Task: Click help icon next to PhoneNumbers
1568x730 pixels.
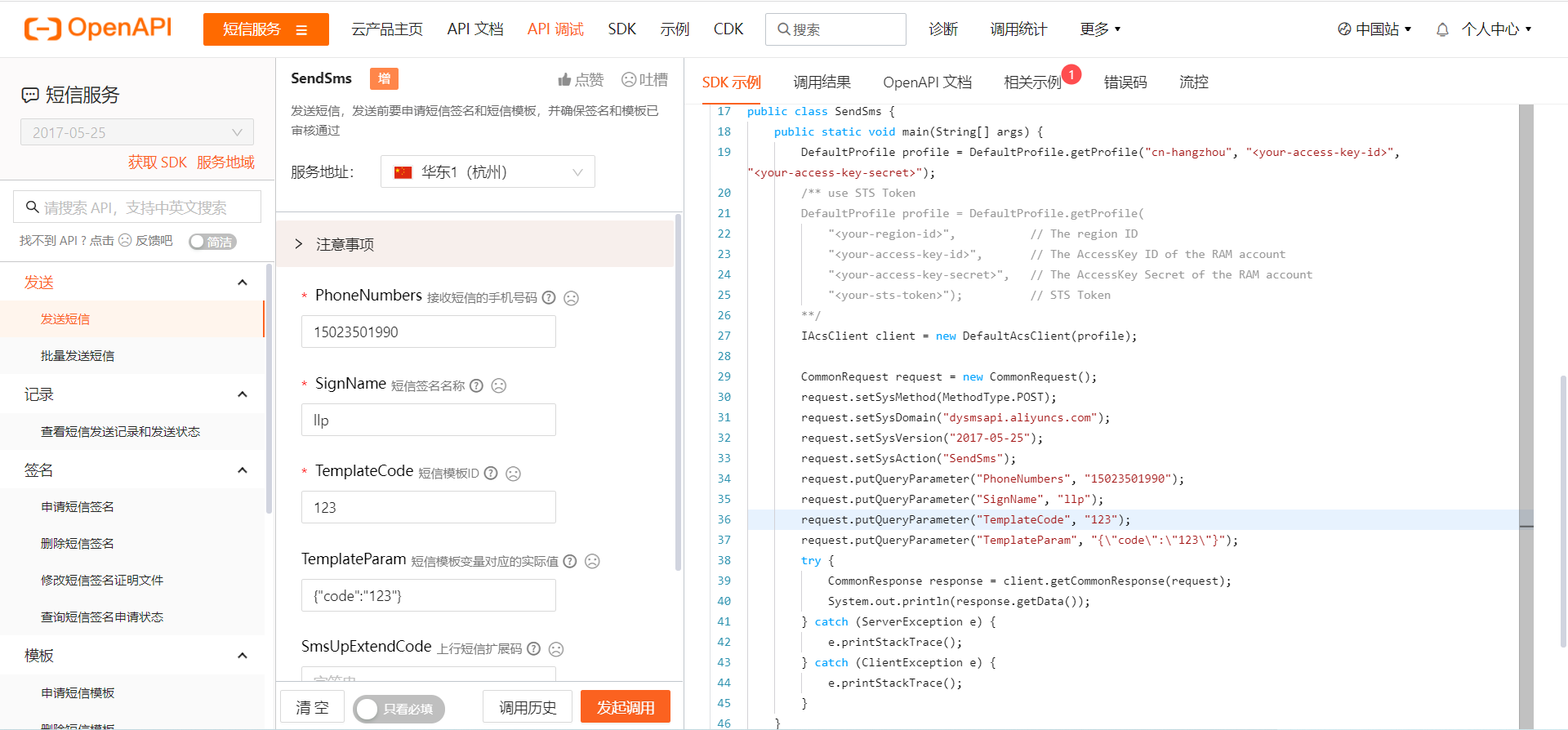Action: click(549, 298)
